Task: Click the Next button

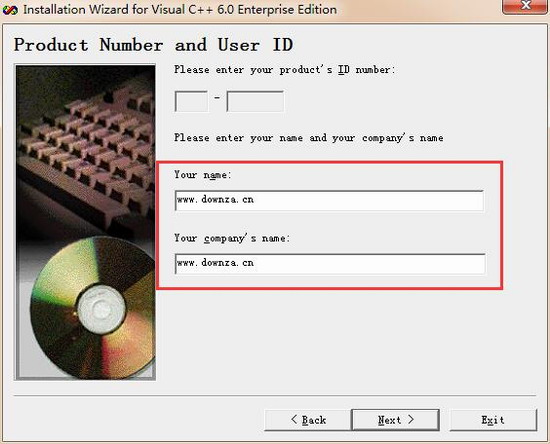Action: (x=395, y=420)
